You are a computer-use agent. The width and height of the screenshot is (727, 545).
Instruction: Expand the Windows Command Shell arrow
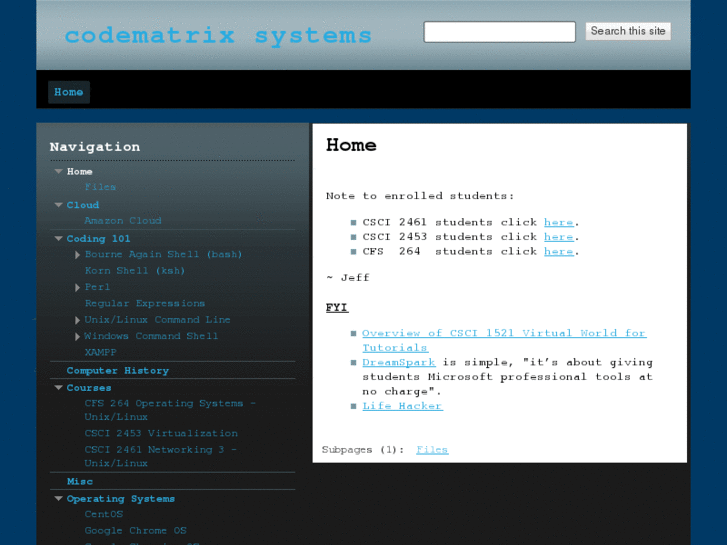pos(77,337)
